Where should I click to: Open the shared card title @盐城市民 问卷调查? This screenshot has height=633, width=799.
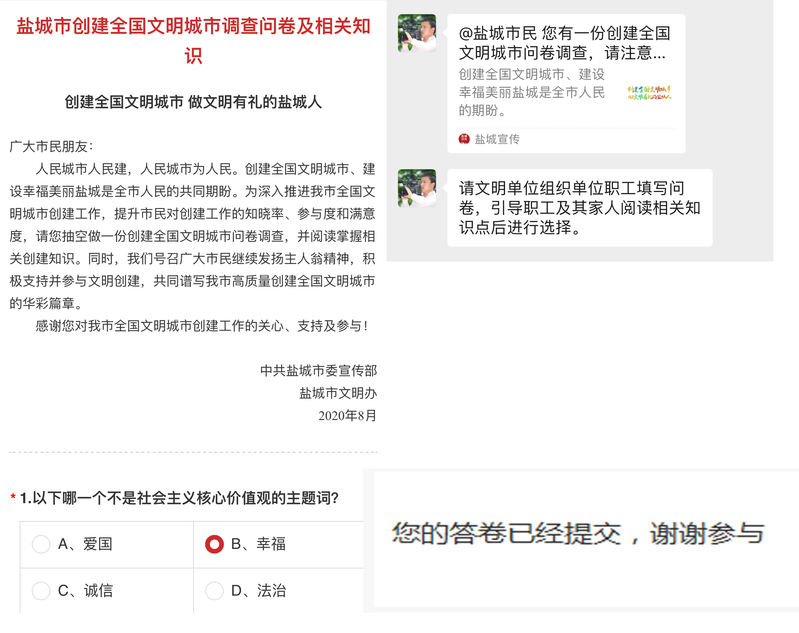click(x=565, y=43)
